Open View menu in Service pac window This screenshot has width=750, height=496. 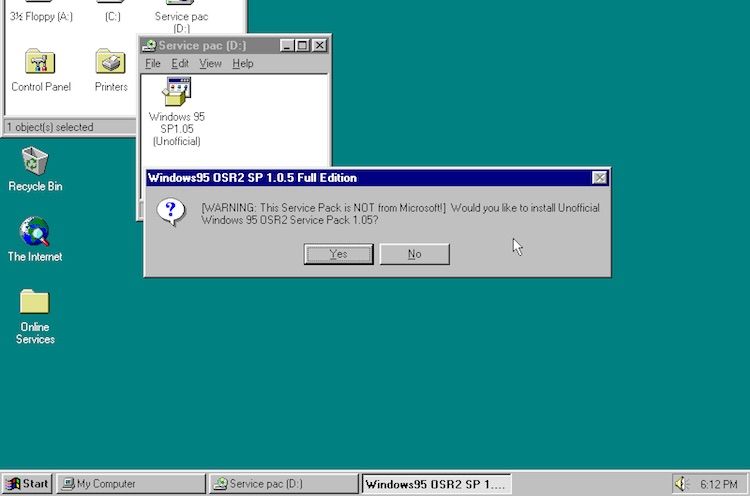[x=210, y=63]
